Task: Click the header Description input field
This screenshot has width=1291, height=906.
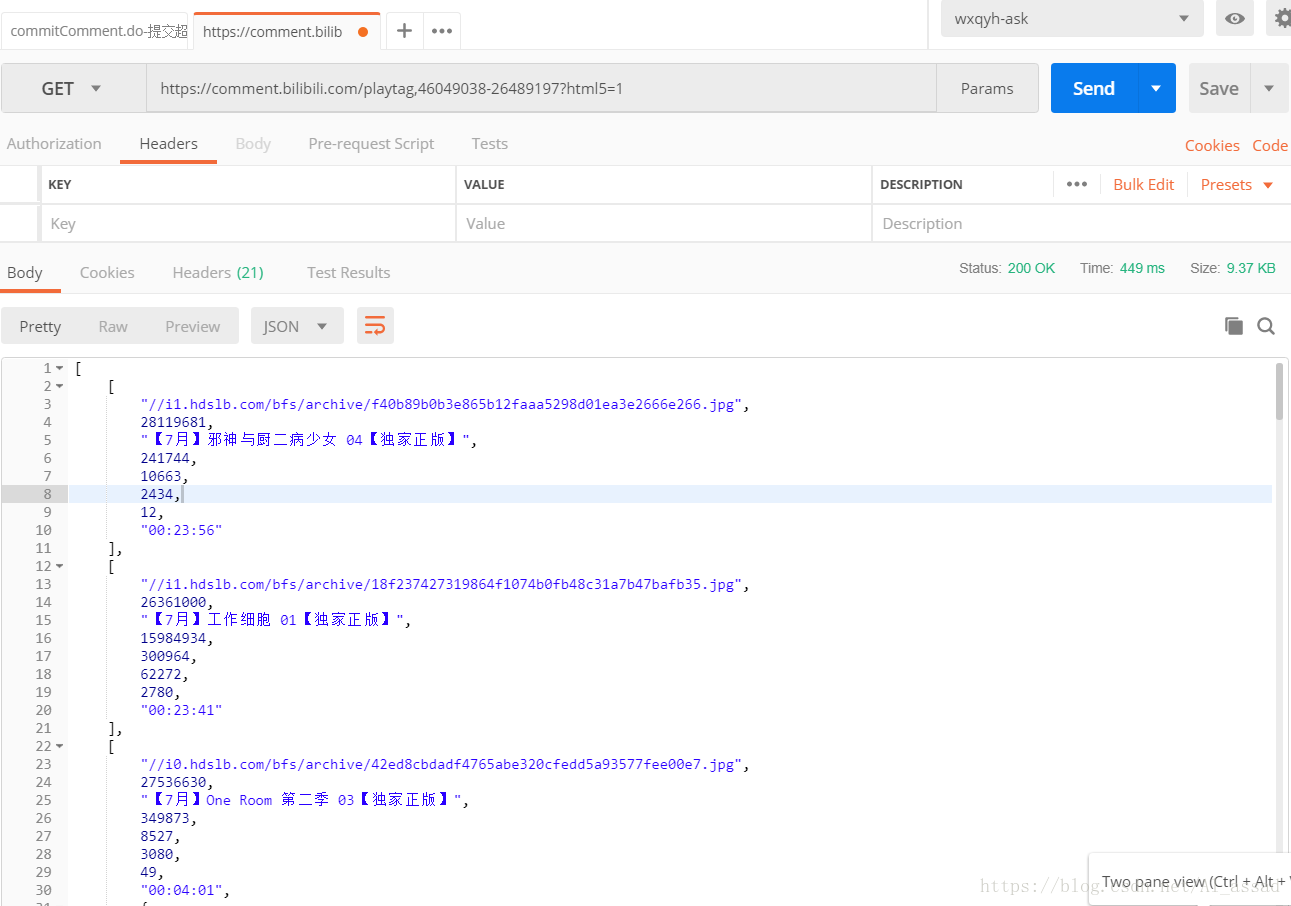Action: 1082,223
